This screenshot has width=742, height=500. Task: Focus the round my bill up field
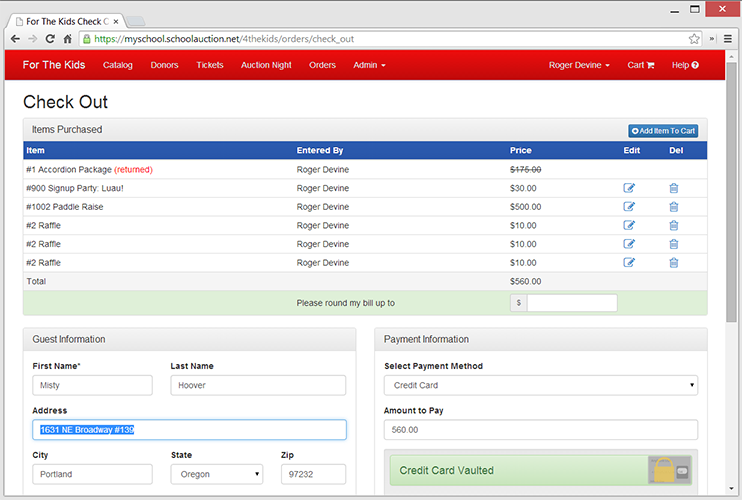[x=572, y=303]
